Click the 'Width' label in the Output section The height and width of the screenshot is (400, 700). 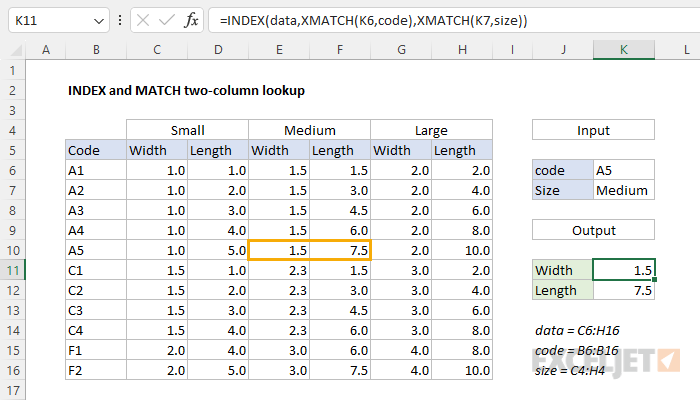[563, 271]
